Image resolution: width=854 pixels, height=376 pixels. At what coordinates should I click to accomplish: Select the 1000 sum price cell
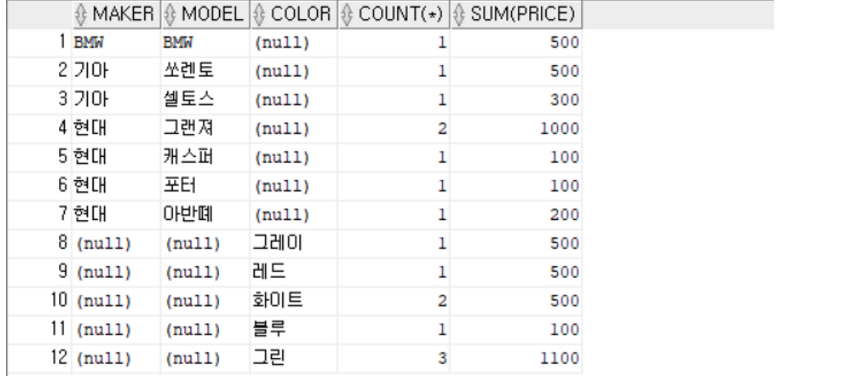[x=516, y=129]
